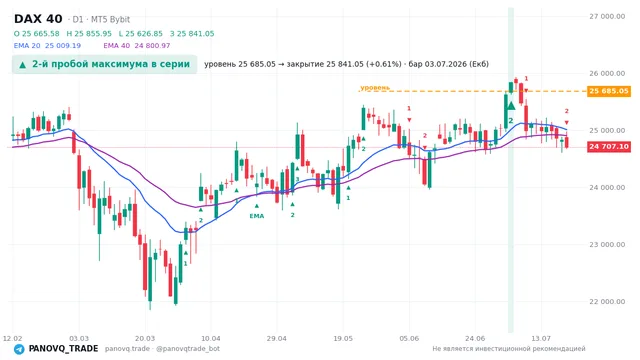Select the 'EMA 20 25 009.19' legend
Viewport: 640px width, 360px height.
coord(47,46)
